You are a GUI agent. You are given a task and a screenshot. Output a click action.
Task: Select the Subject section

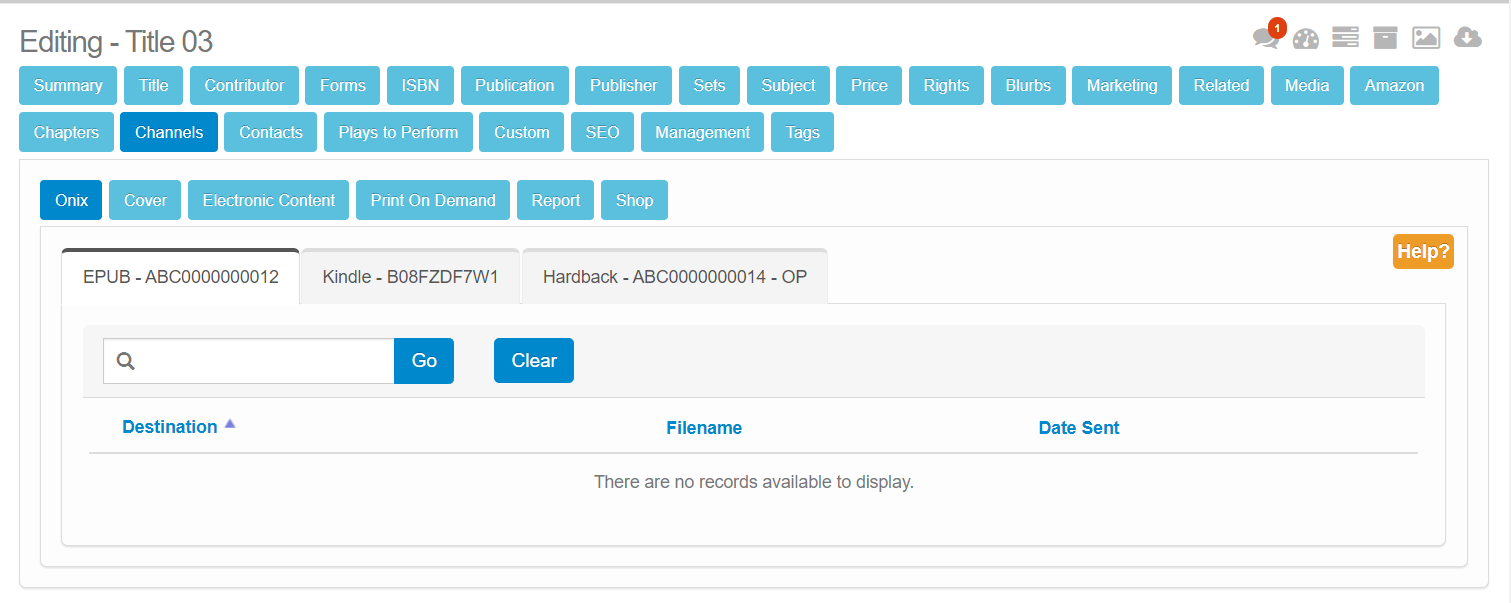[788, 85]
